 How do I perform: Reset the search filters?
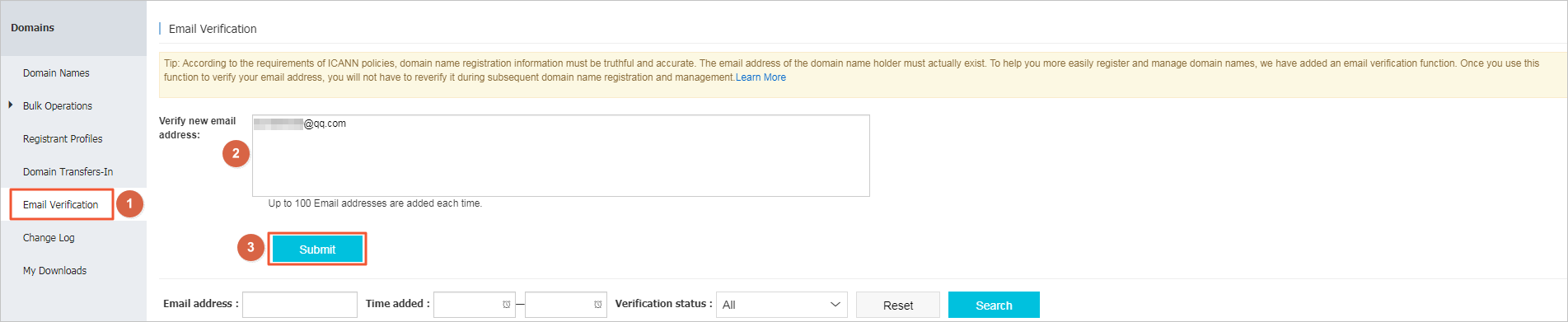click(898, 305)
